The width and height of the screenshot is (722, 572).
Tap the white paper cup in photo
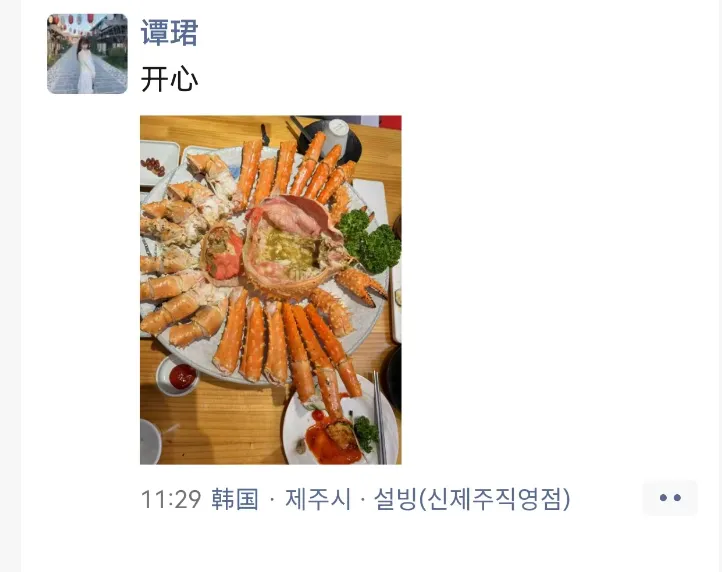click(x=337, y=136)
